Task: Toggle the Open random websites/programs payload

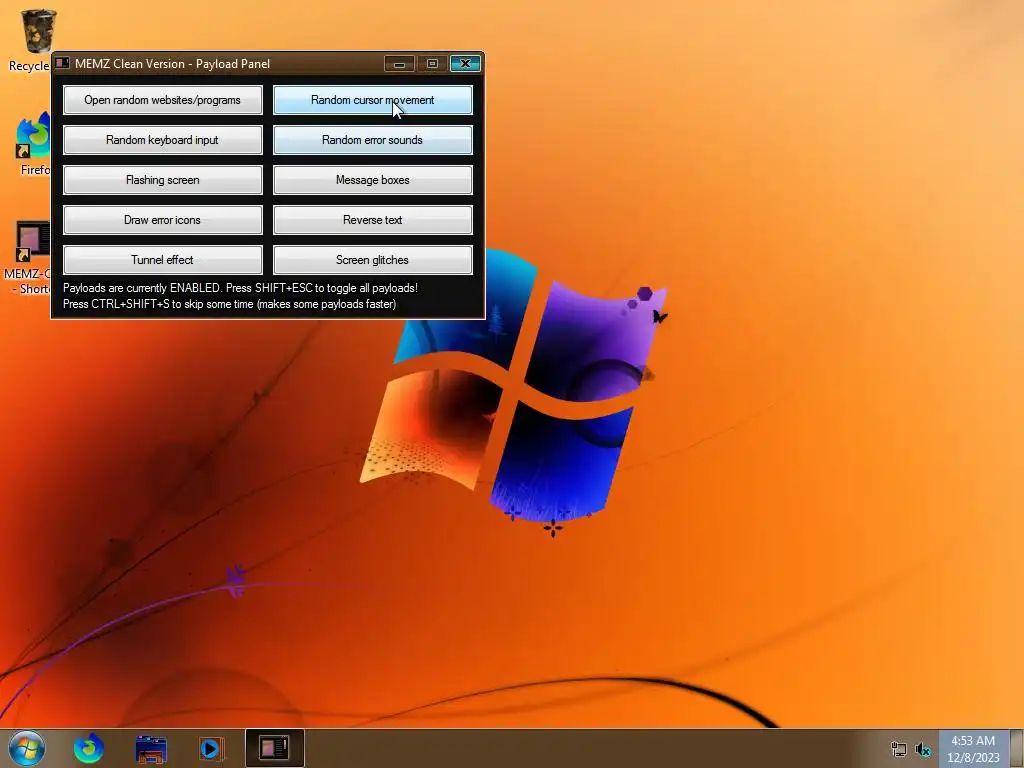Action: click(163, 100)
